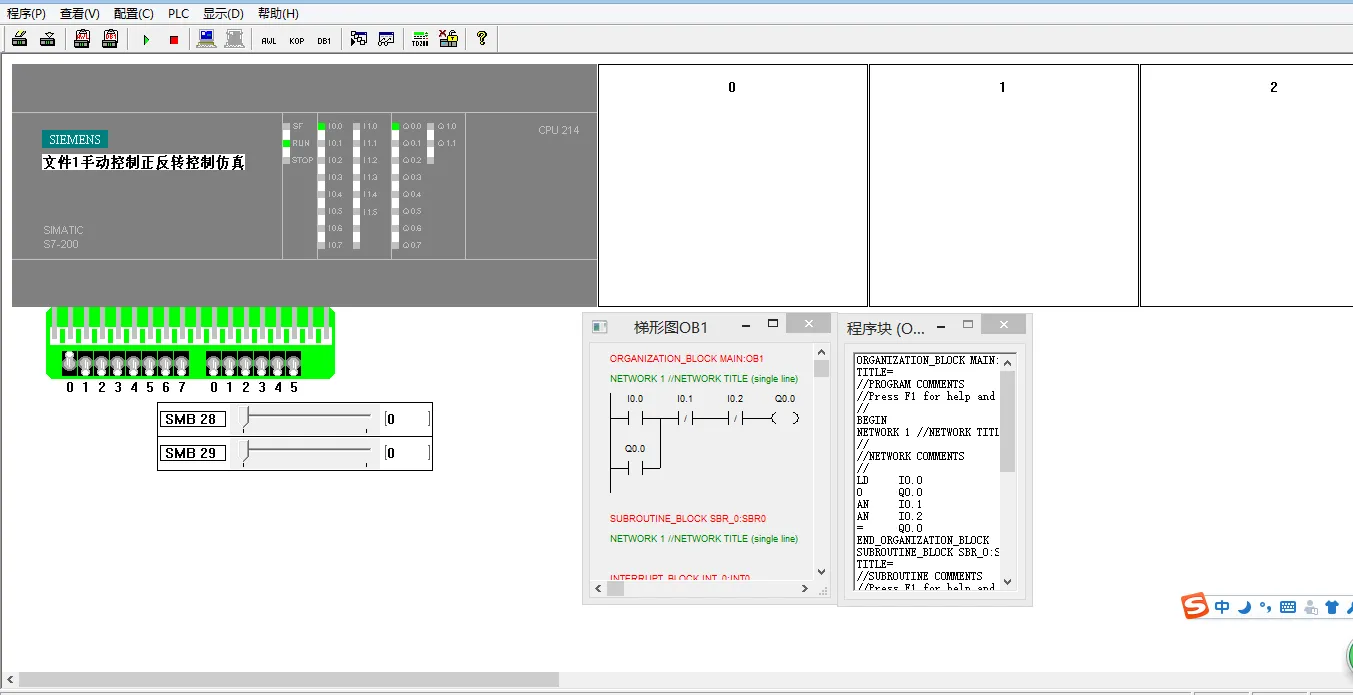Click the Q0.0 coil in the ladder diagram
Screen dimensions: 1353x695
tap(785, 418)
